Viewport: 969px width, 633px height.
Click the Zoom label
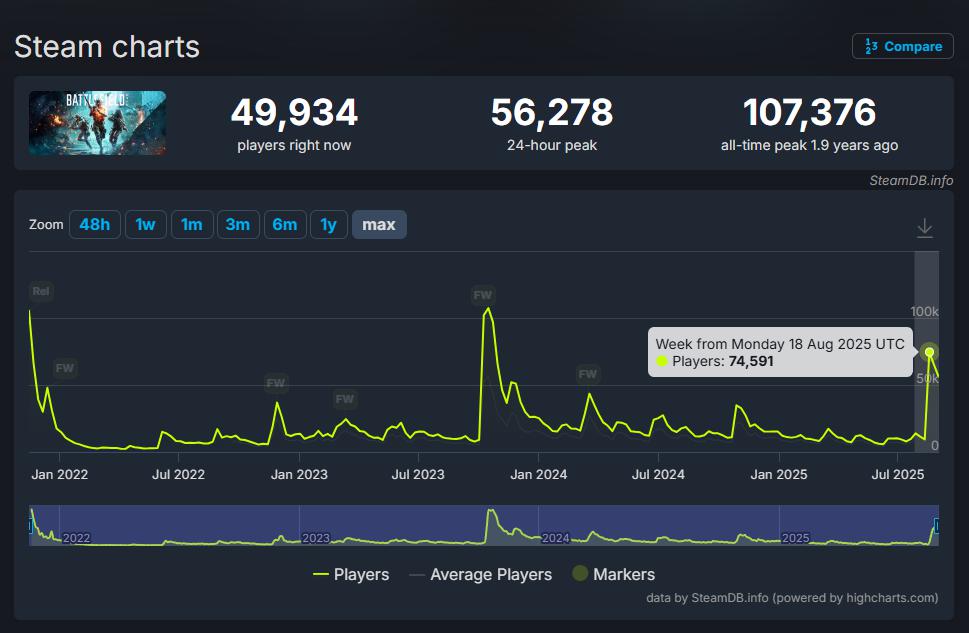point(46,224)
